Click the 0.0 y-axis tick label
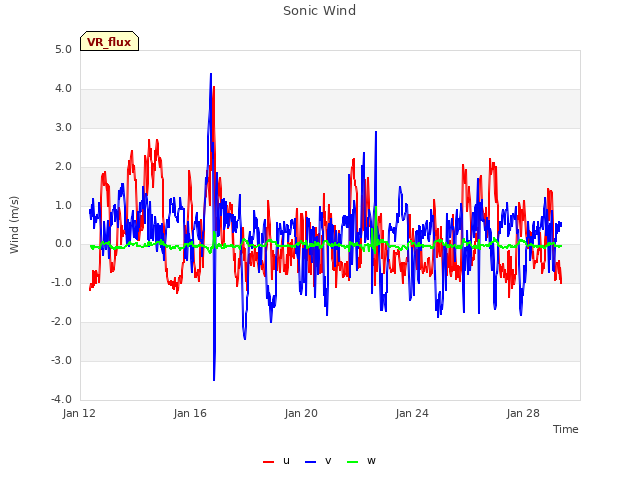This screenshot has height=480, width=640. click(63, 244)
